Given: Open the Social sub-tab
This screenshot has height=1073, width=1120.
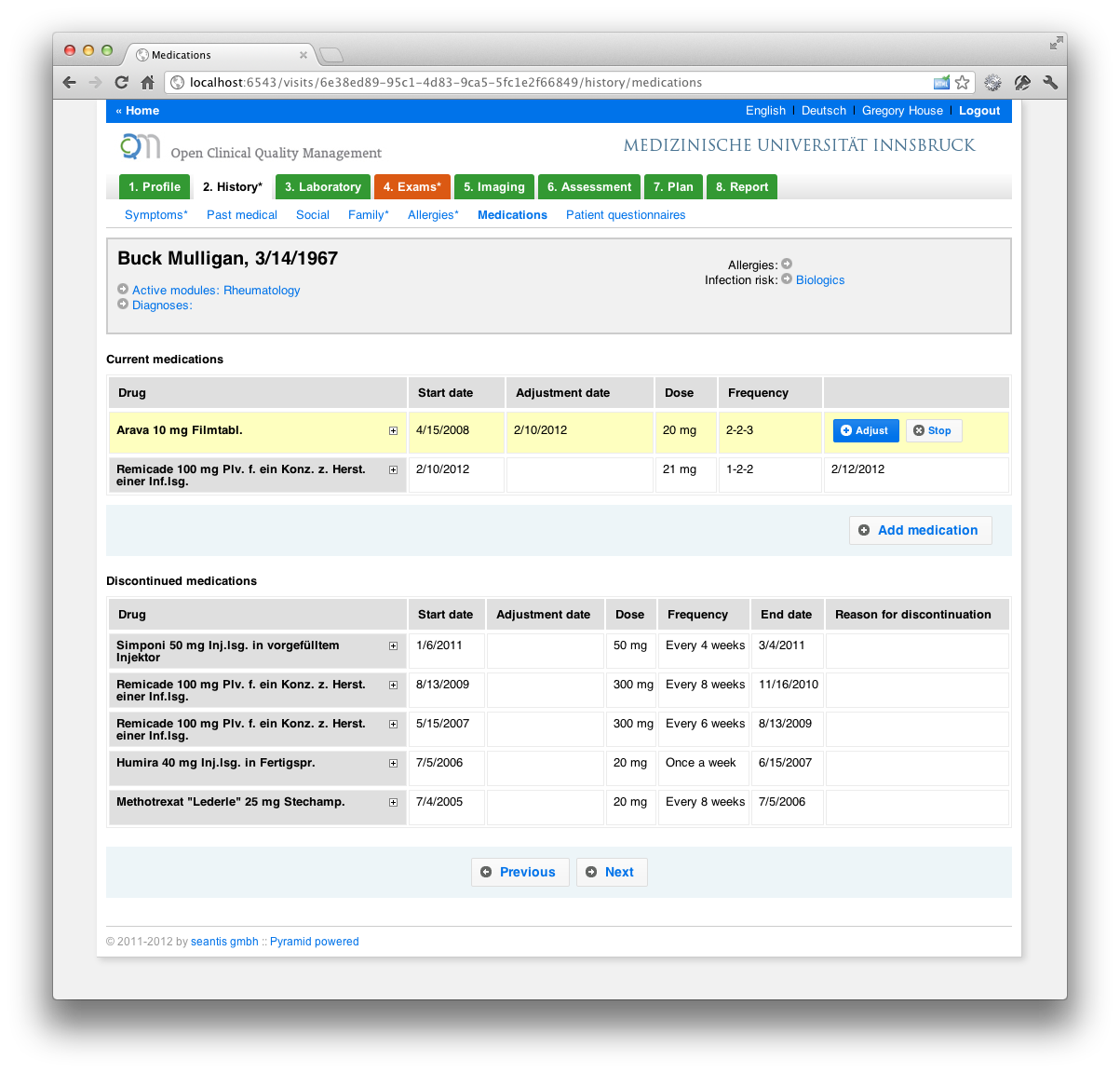Looking at the screenshot, I should tap(313, 214).
